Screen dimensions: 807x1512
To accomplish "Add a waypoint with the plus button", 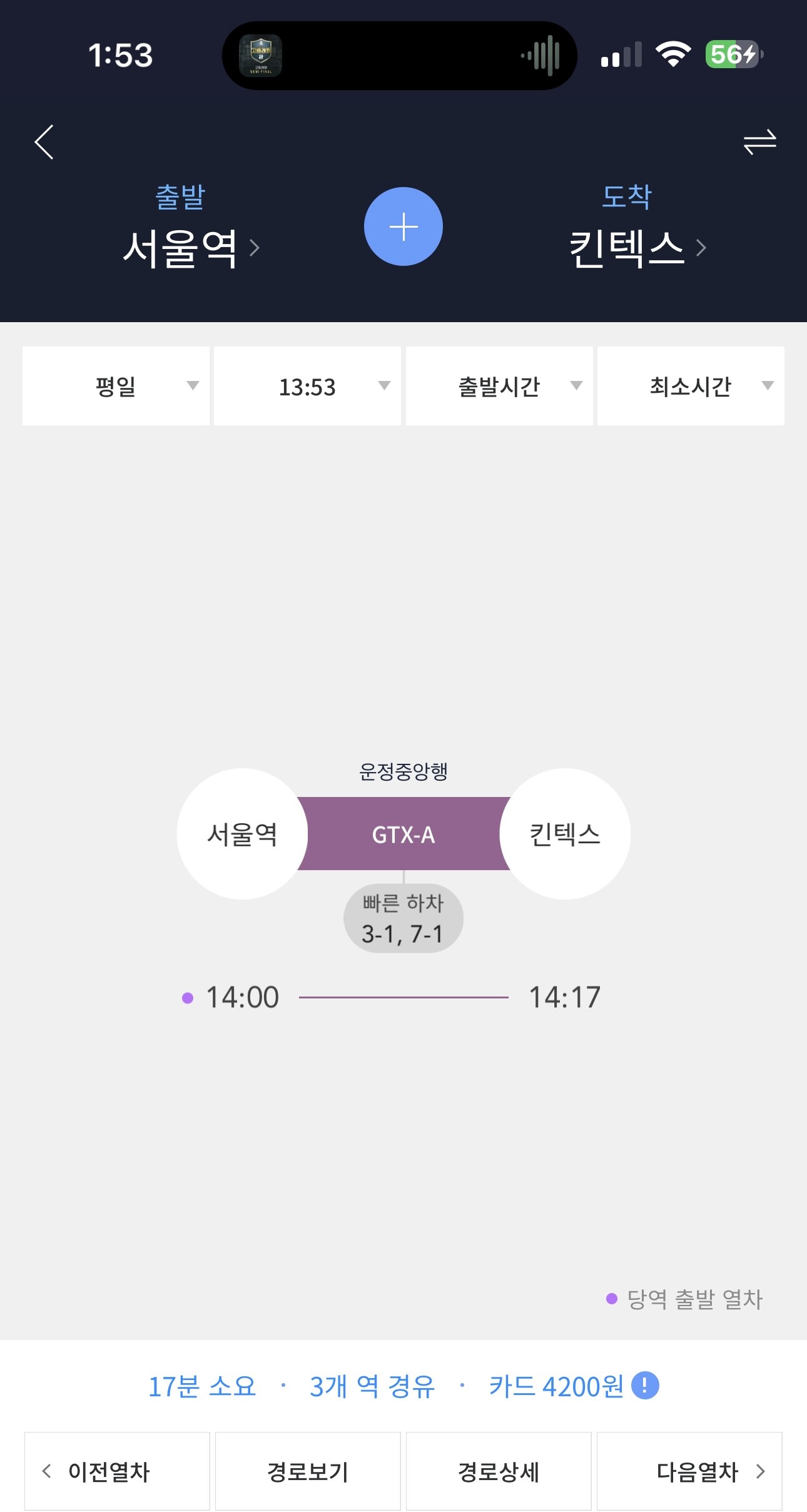I will tap(403, 226).
